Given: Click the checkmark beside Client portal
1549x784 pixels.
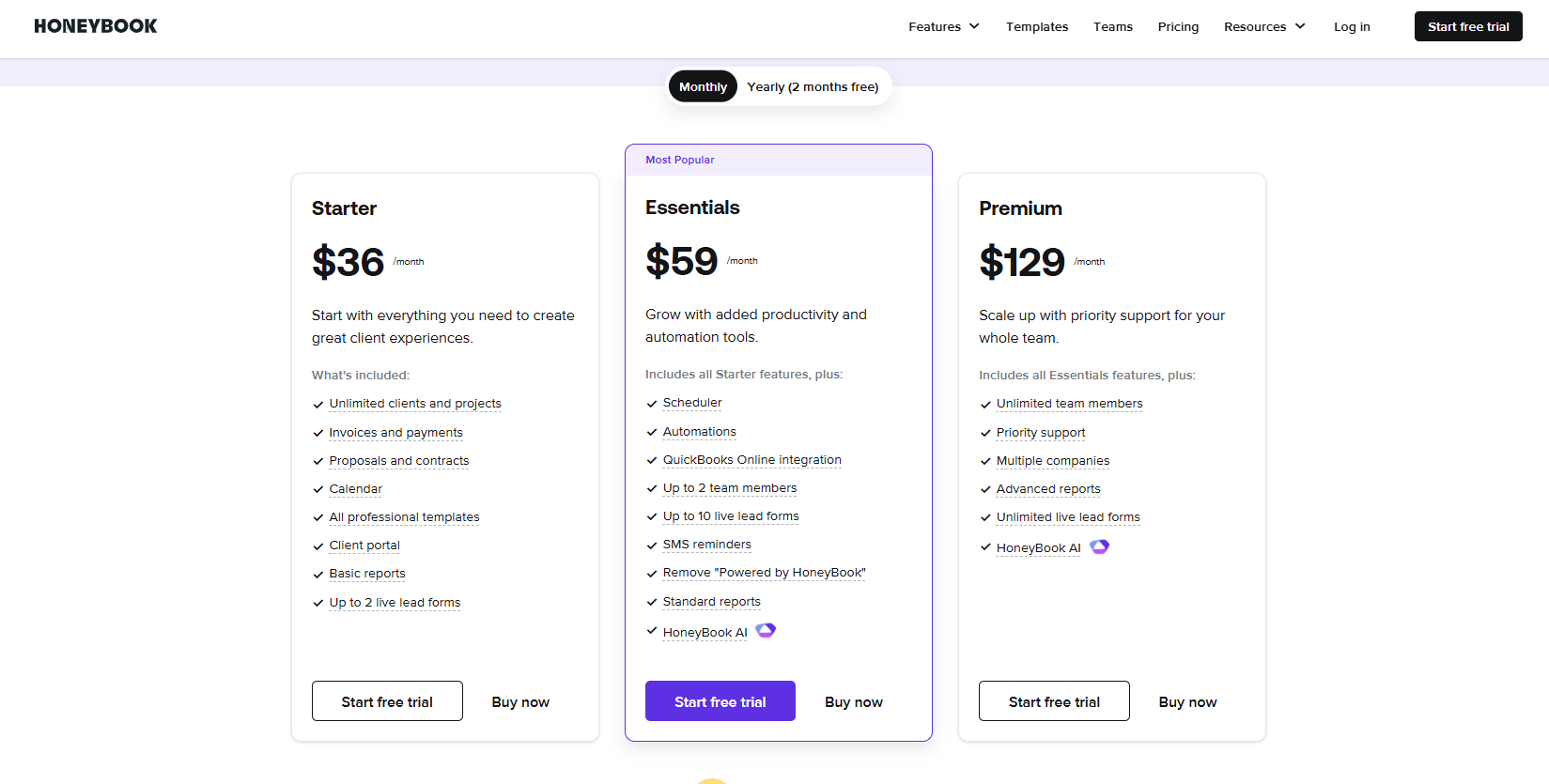Looking at the screenshot, I should tap(318, 546).
